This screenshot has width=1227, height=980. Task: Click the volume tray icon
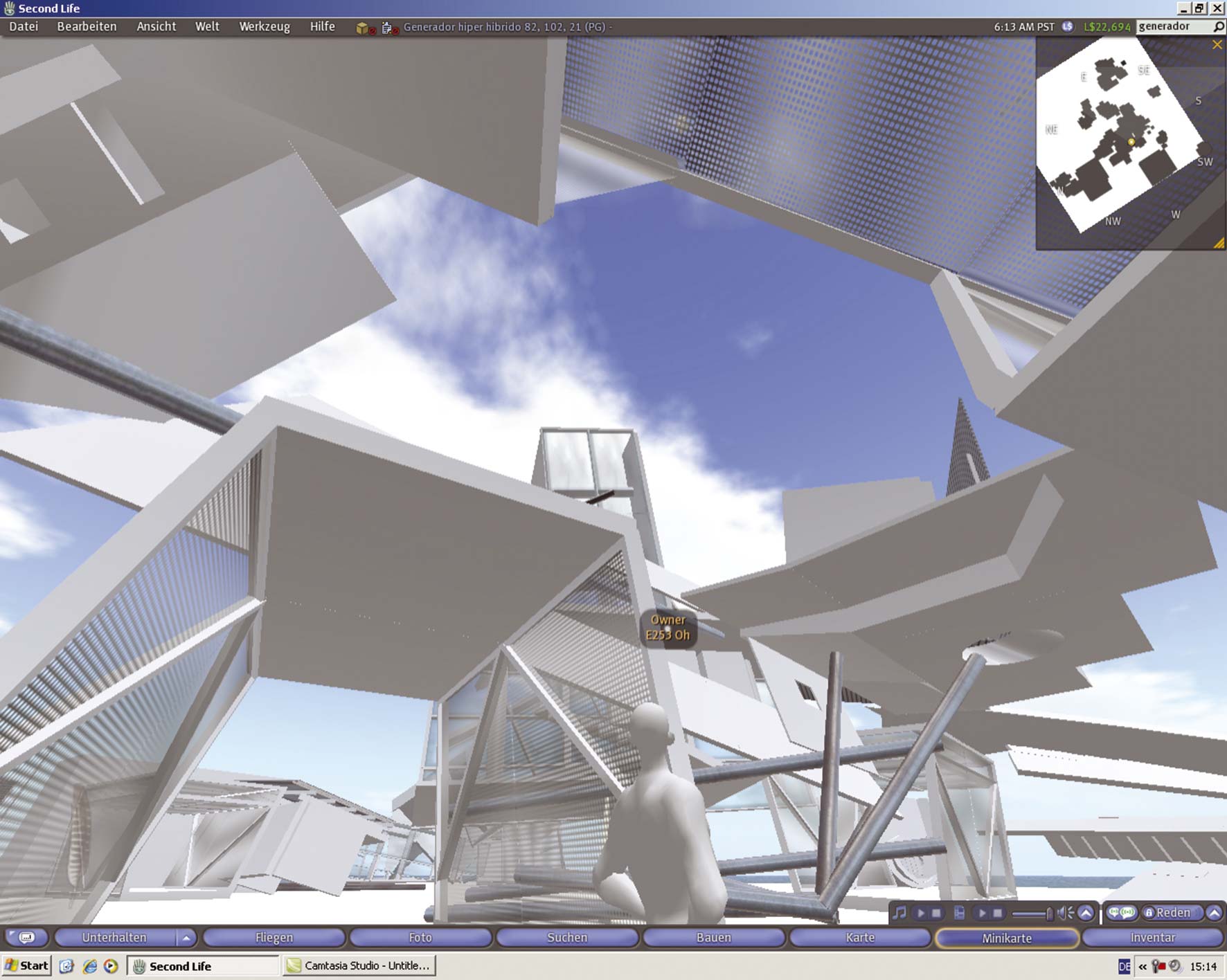[1174, 966]
